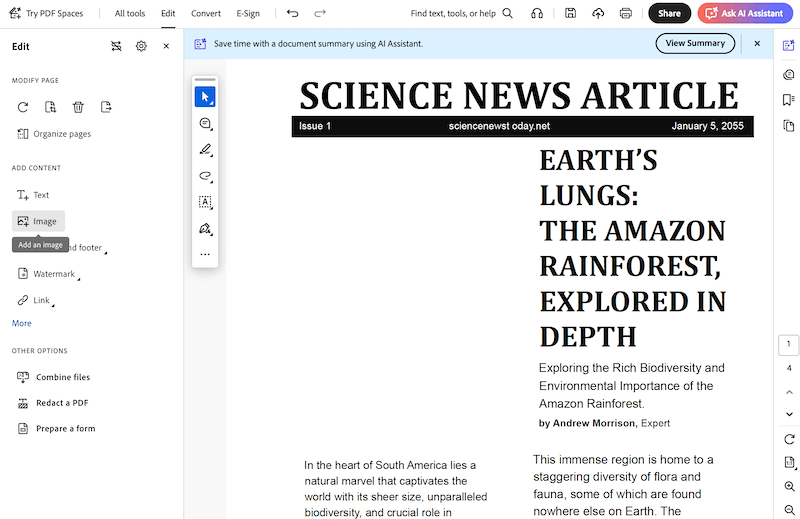The width and height of the screenshot is (800, 519).
Task: Open Combine files
Action: pyautogui.click(x=54, y=377)
